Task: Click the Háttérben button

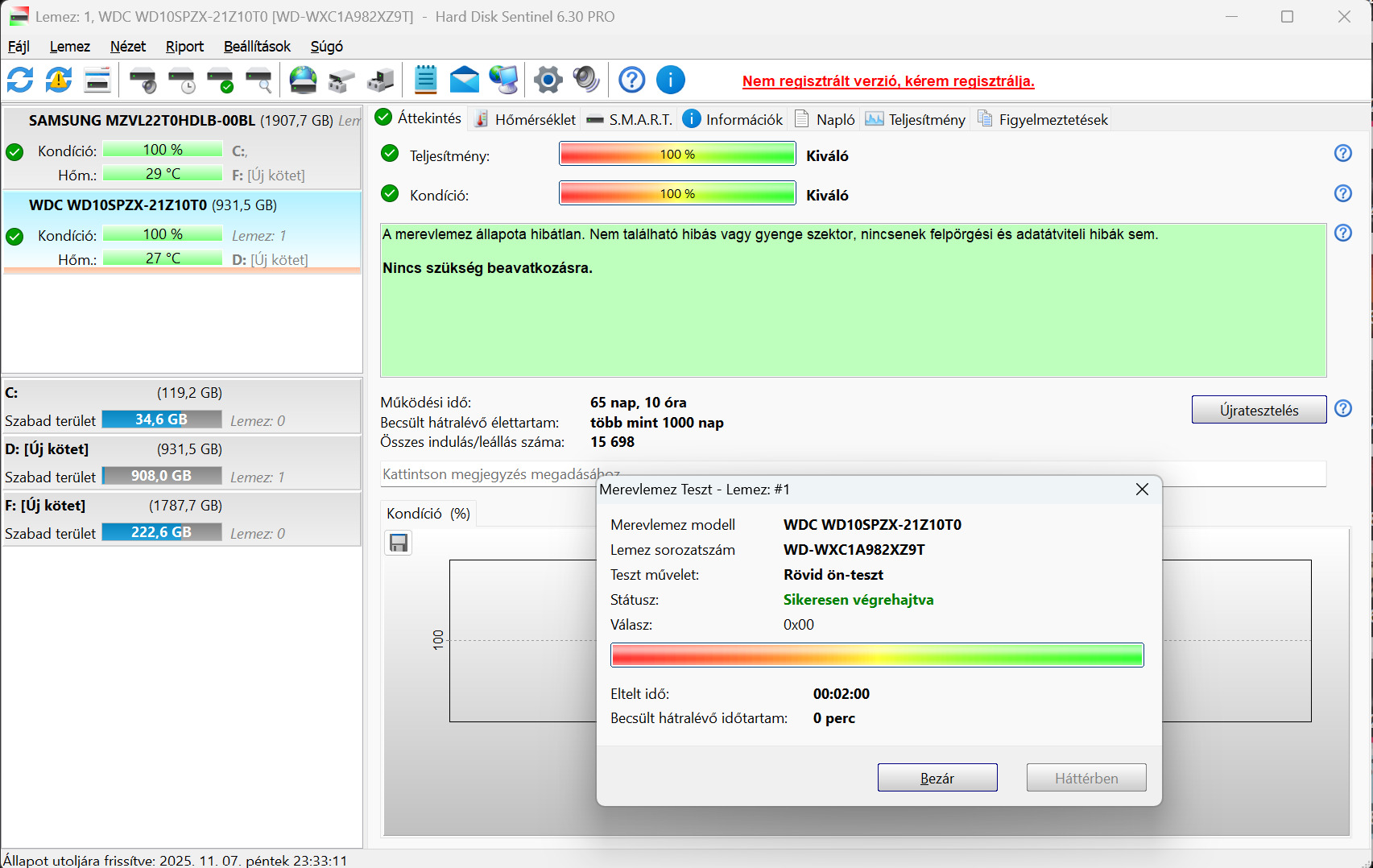Action: click(1086, 778)
